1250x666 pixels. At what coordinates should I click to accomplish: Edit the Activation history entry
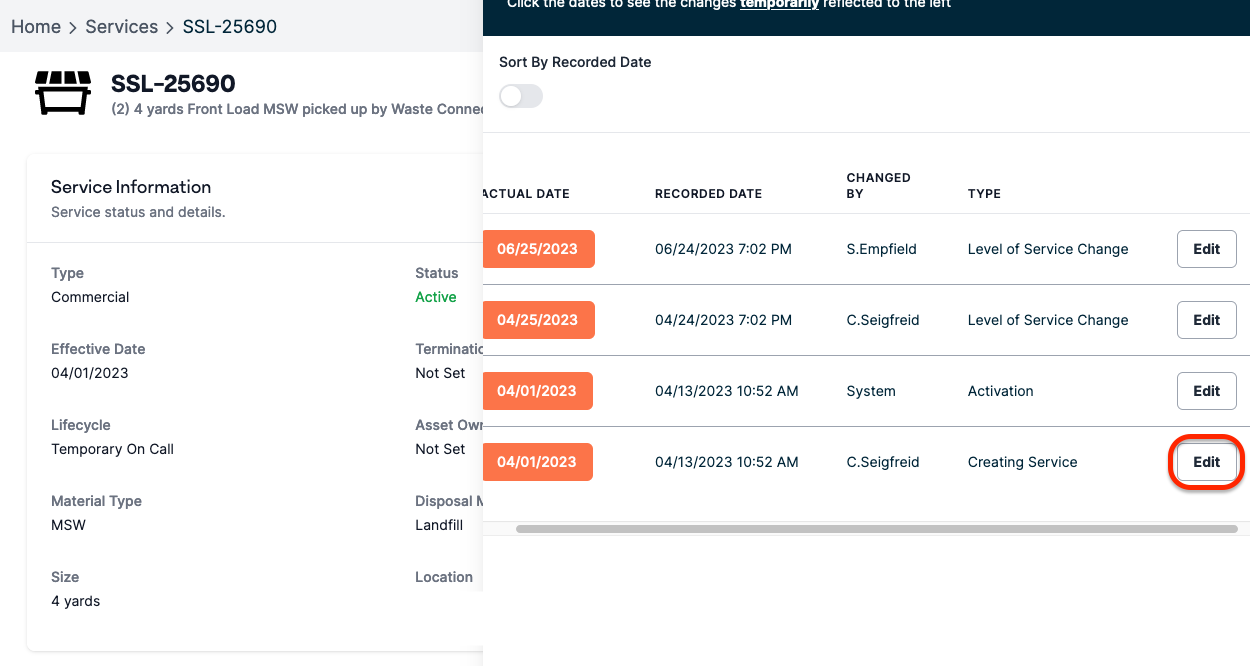1207,391
